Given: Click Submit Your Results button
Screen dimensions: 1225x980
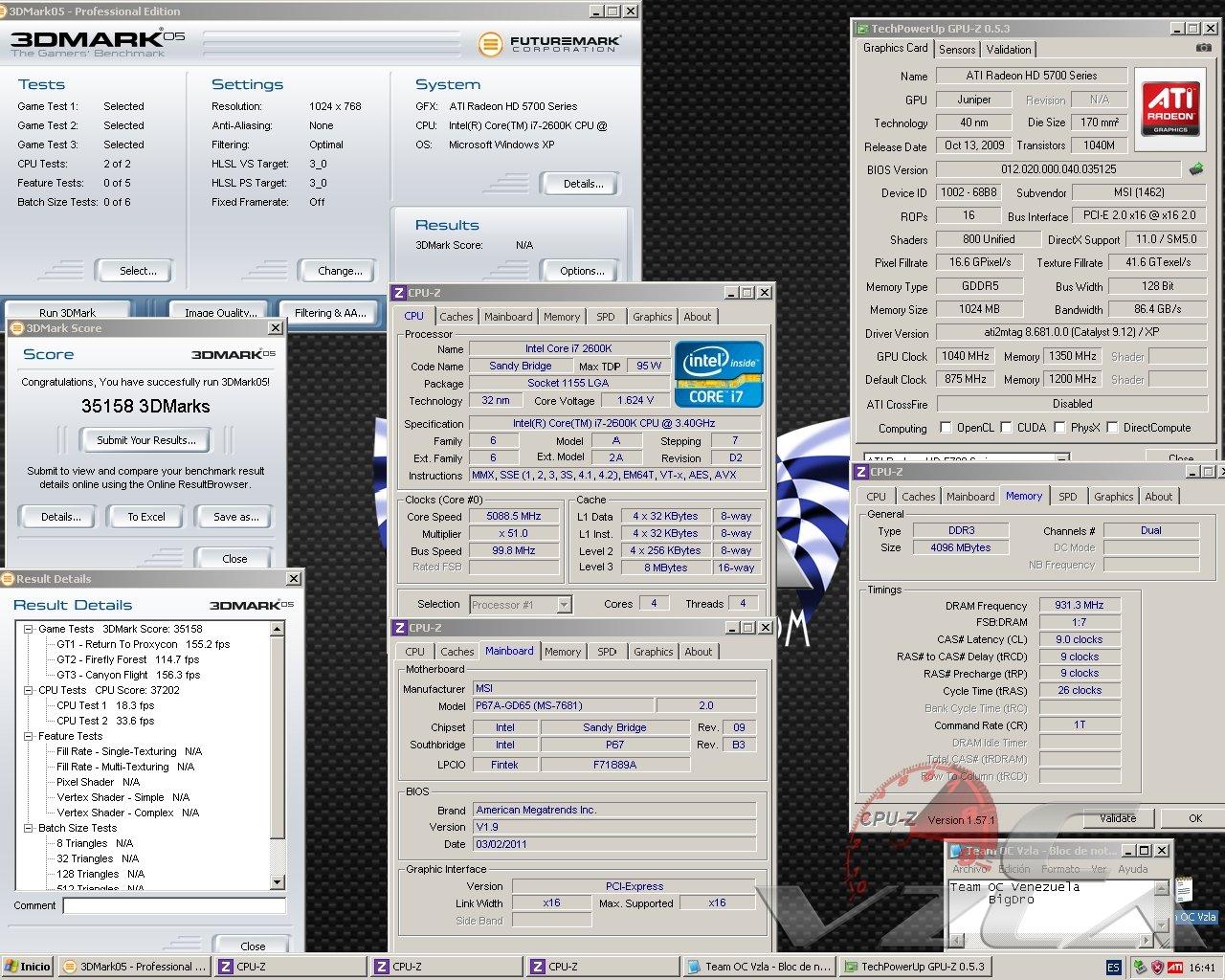Looking at the screenshot, I should (146, 440).
